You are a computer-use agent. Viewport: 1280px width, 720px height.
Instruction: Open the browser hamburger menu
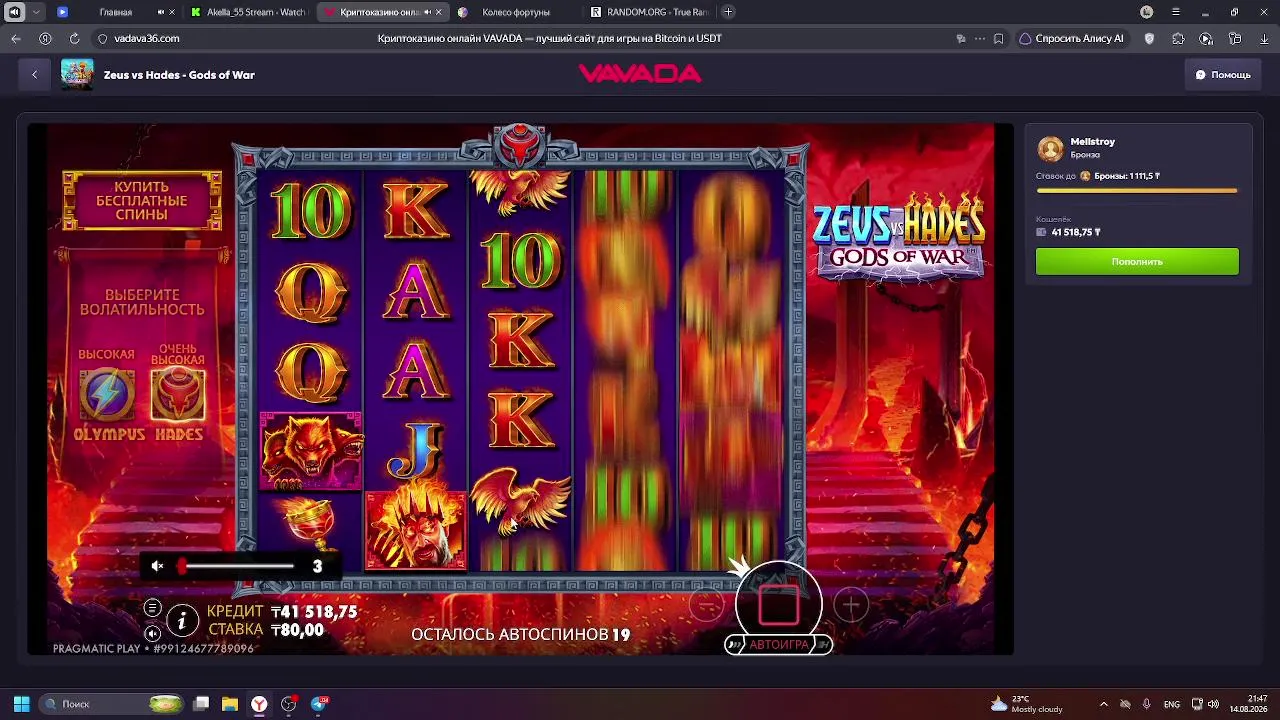click(x=1176, y=12)
